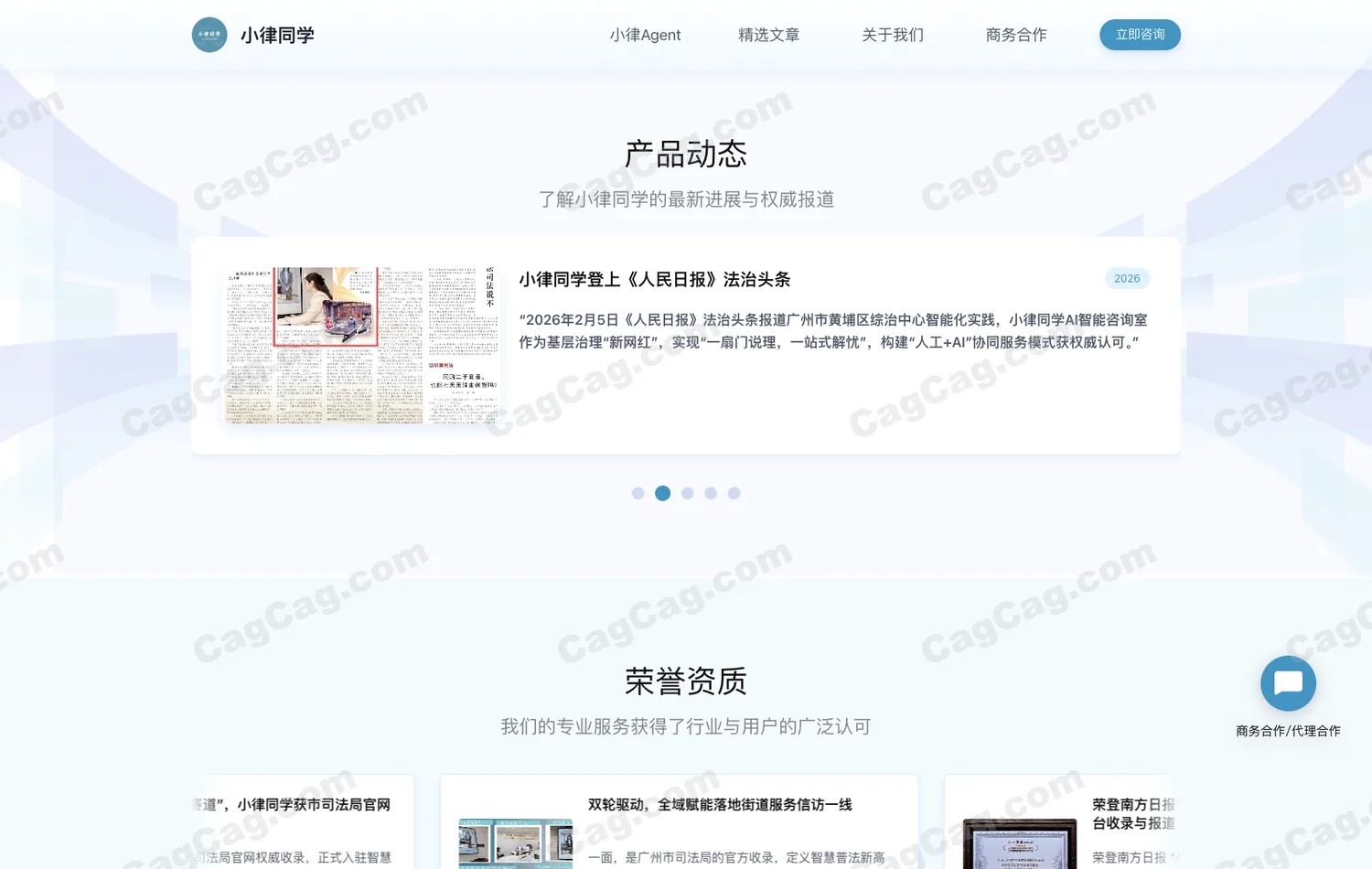Open the 双轮驱动 card photo thumbnail
Viewport: 1372px width, 869px height.
[515, 843]
